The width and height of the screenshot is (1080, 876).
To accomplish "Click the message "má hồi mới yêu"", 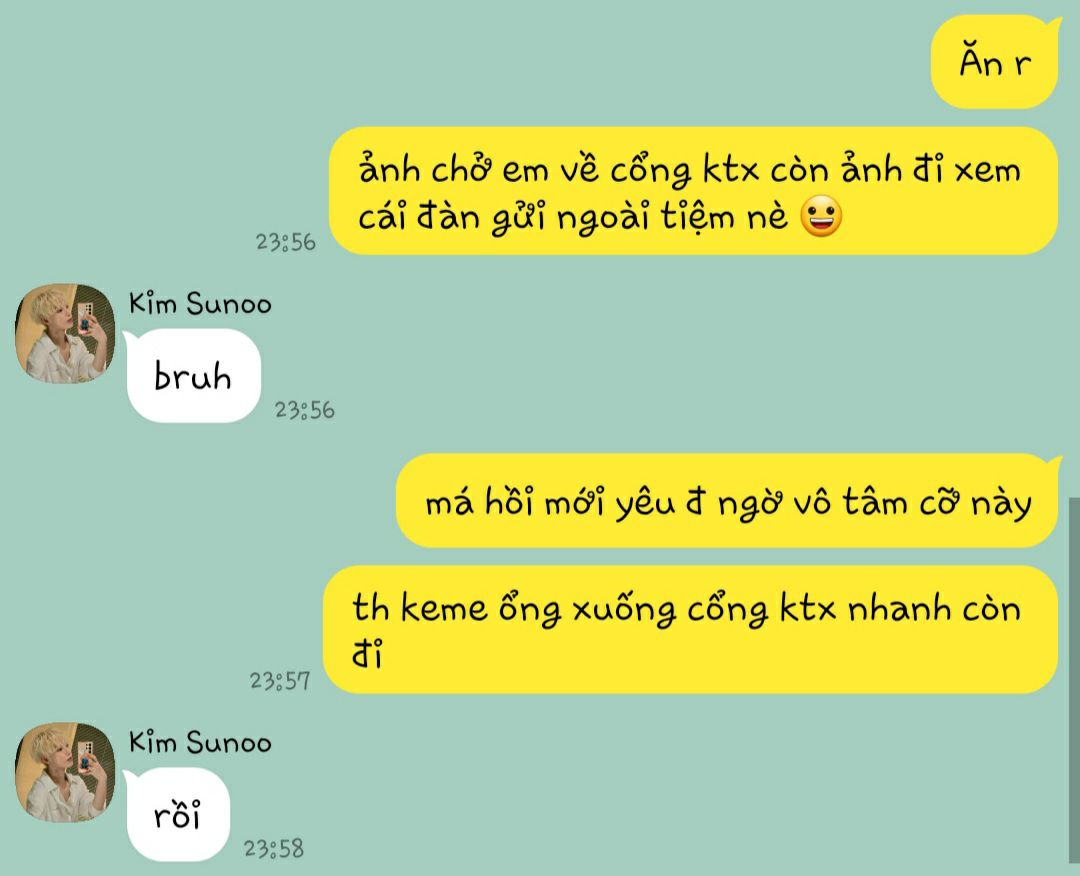I will pyautogui.click(x=728, y=501).
